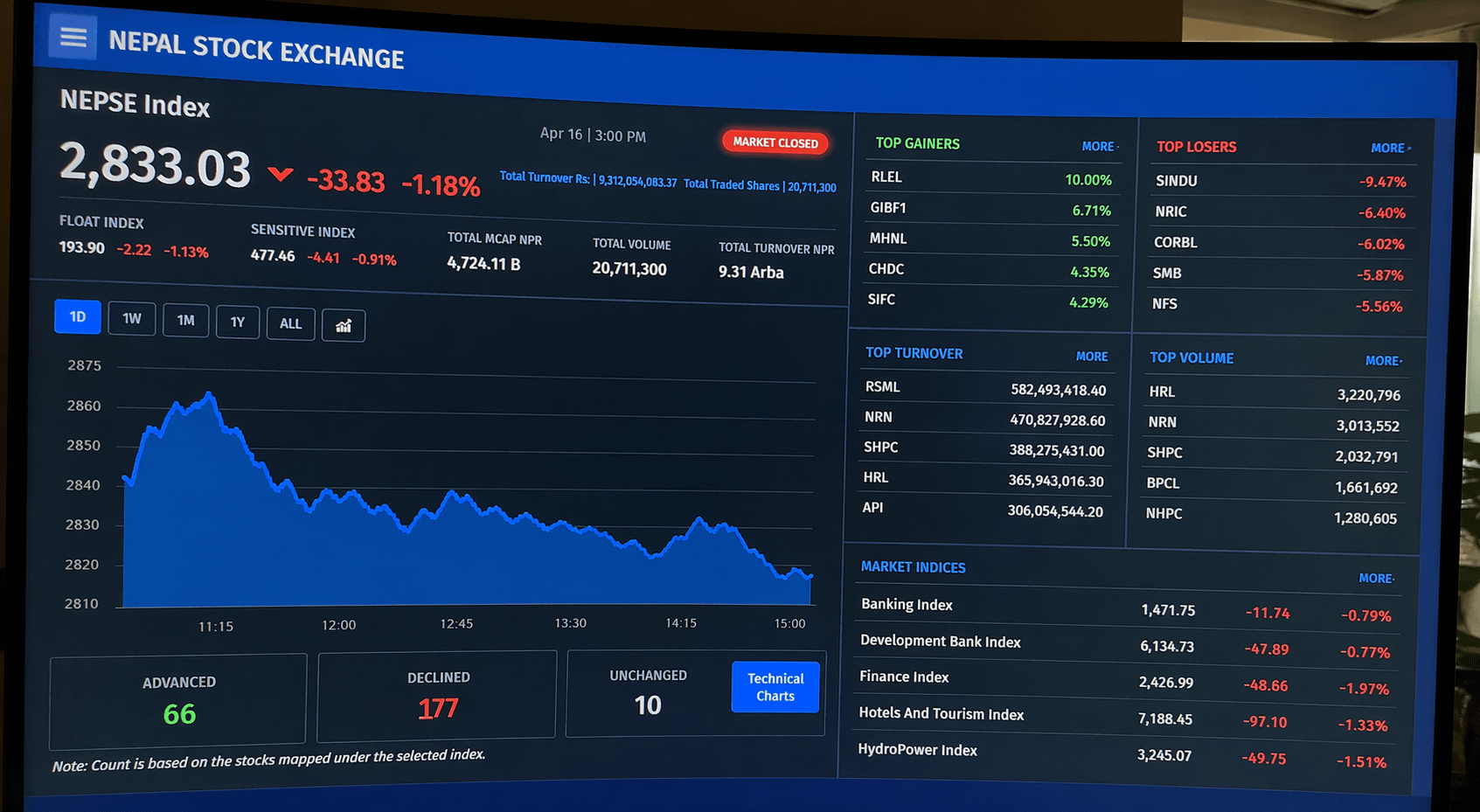Select RLEL in the Top Gainers list

(x=886, y=177)
